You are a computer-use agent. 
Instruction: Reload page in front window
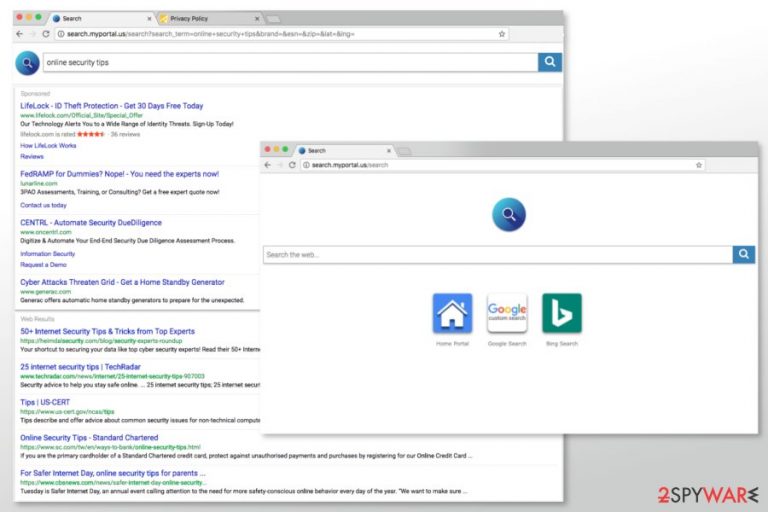pos(292,165)
